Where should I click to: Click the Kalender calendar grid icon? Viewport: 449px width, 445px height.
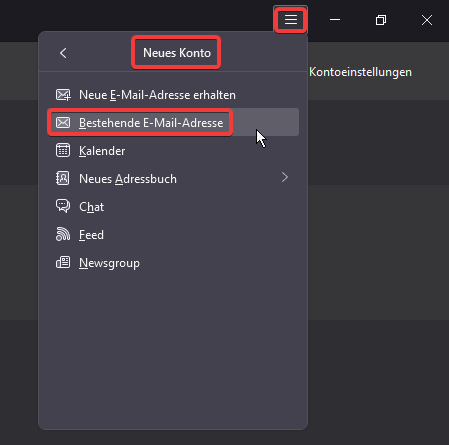63,150
